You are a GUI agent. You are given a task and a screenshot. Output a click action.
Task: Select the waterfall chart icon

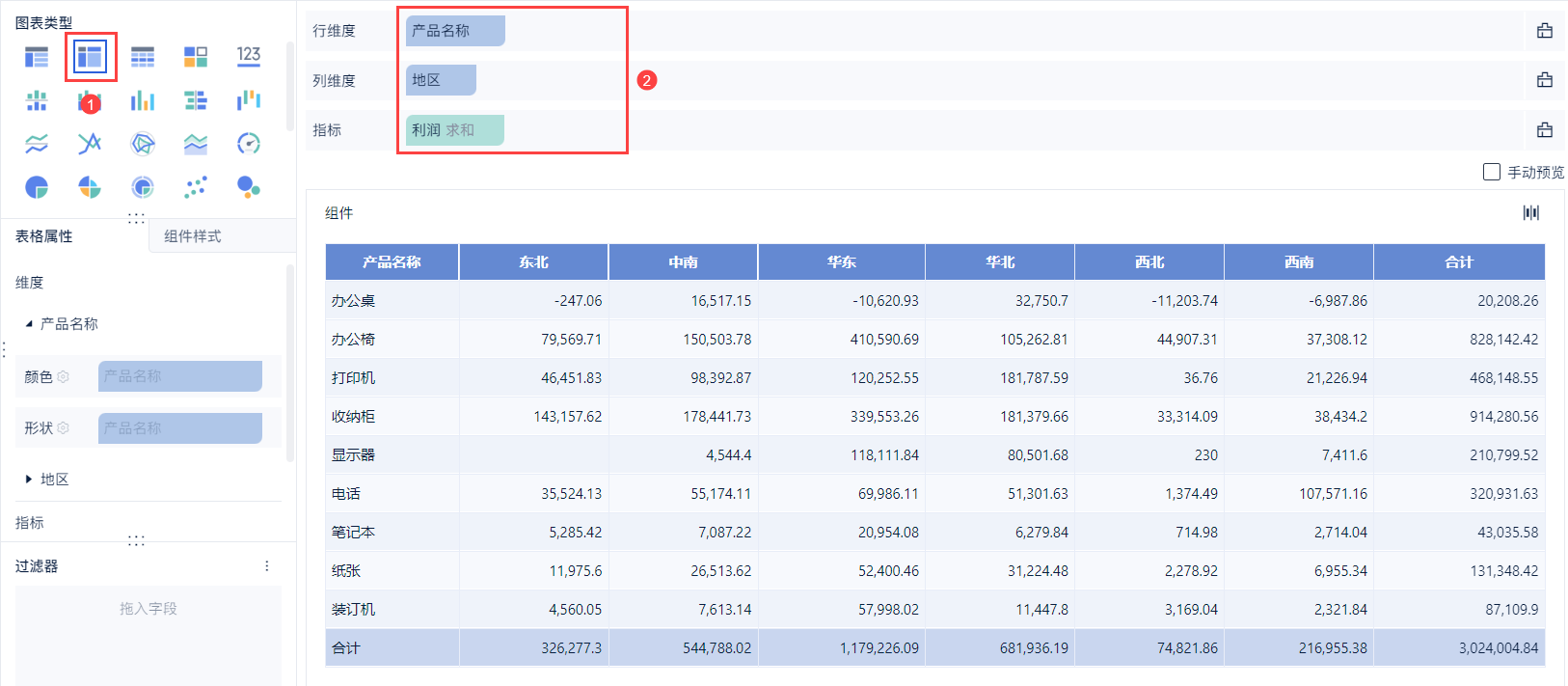(x=249, y=100)
